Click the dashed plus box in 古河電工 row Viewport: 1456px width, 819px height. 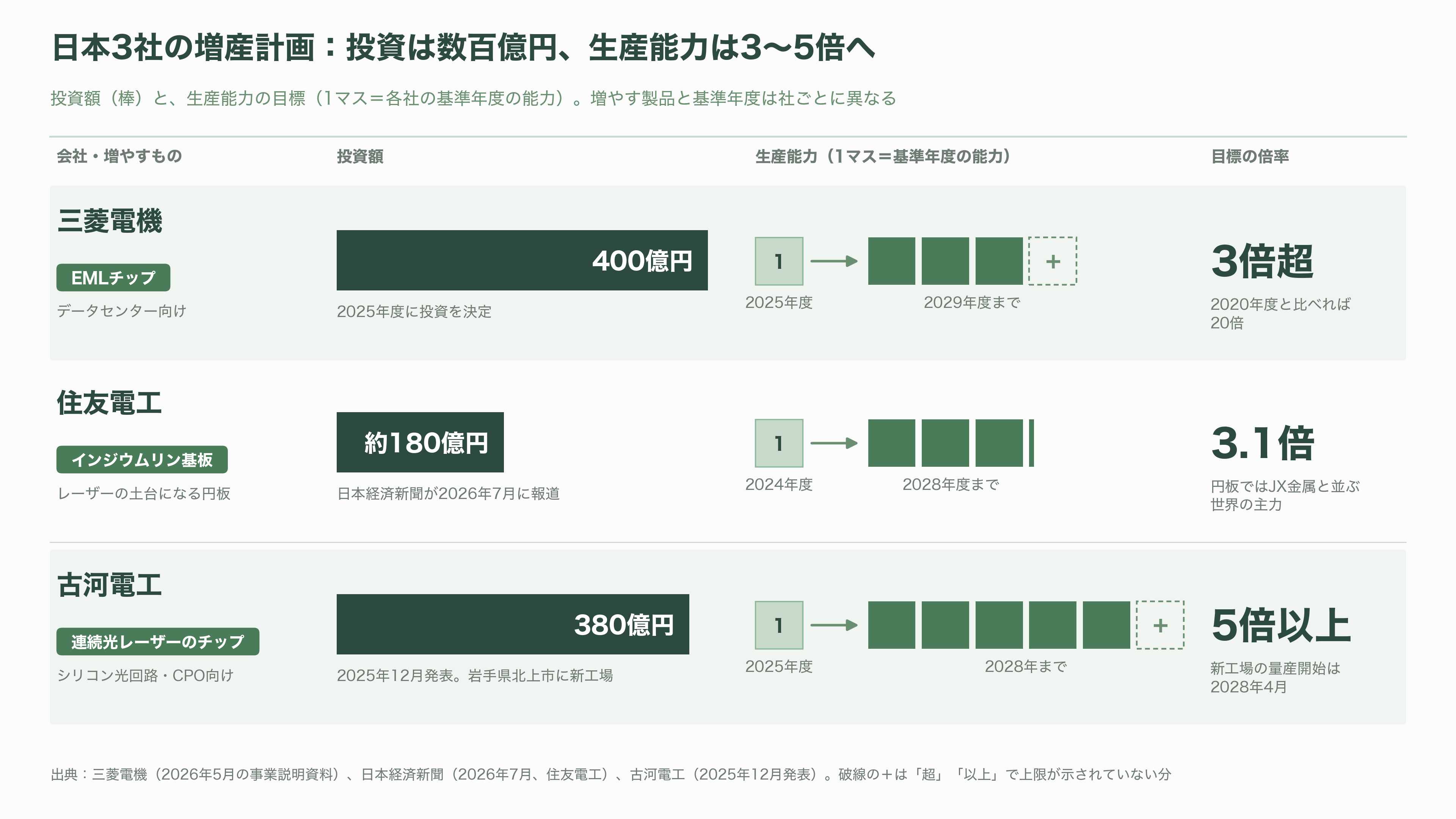coord(1160,625)
